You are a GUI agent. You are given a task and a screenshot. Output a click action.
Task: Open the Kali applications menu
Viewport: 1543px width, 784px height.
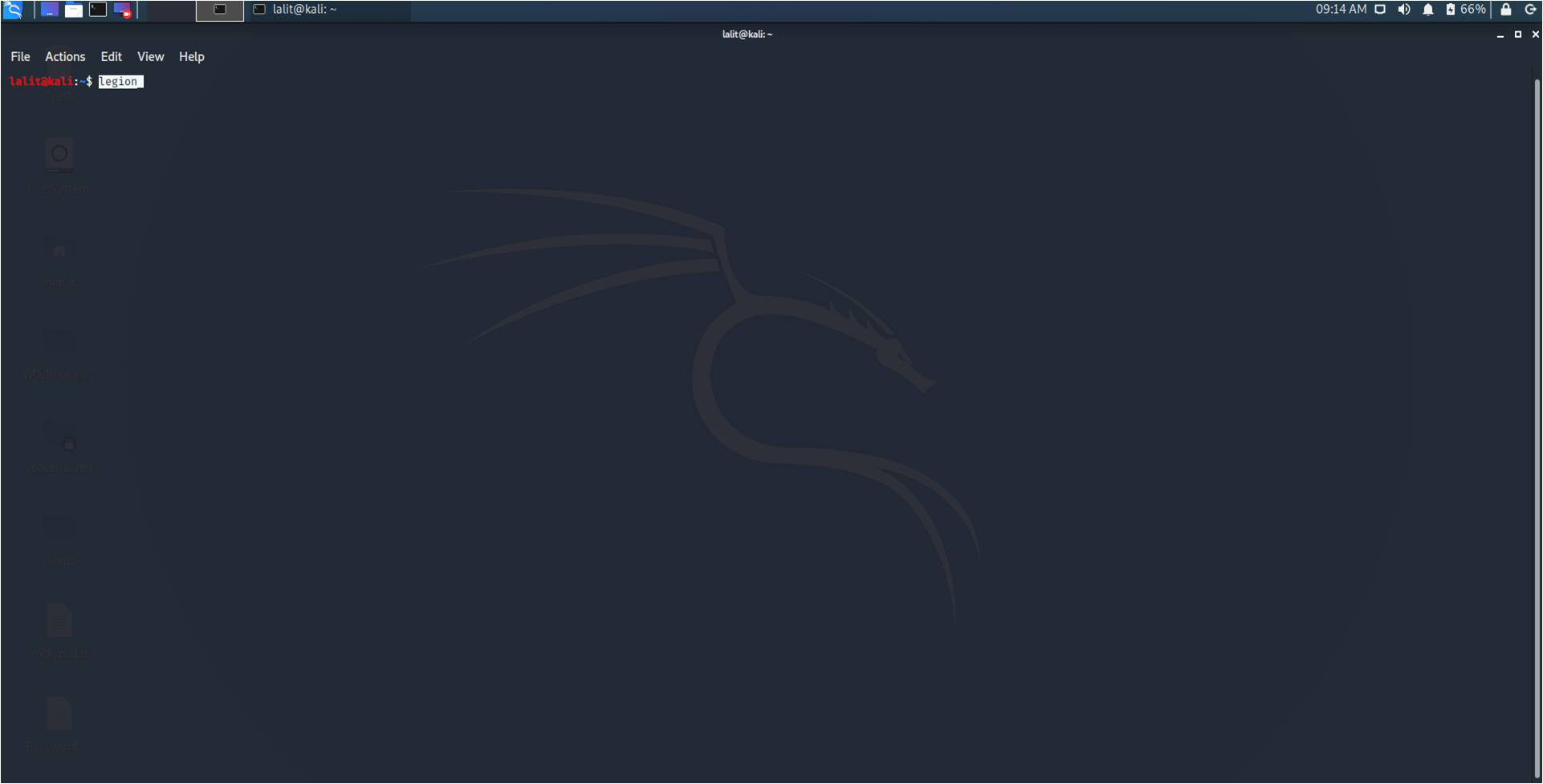coord(12,10)
